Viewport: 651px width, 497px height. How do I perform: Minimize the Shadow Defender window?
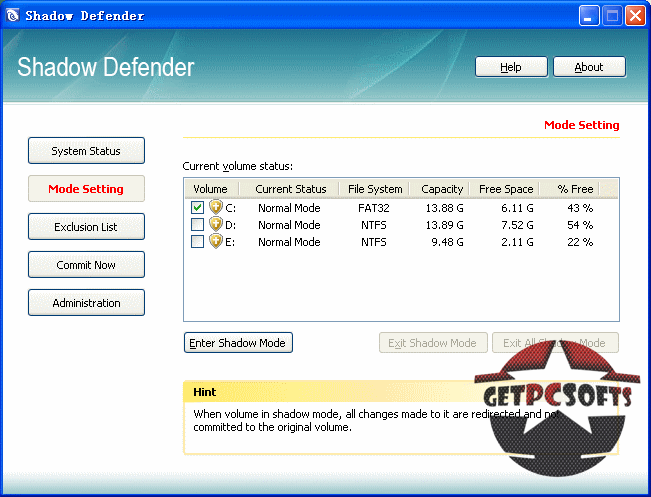point(589,16)
